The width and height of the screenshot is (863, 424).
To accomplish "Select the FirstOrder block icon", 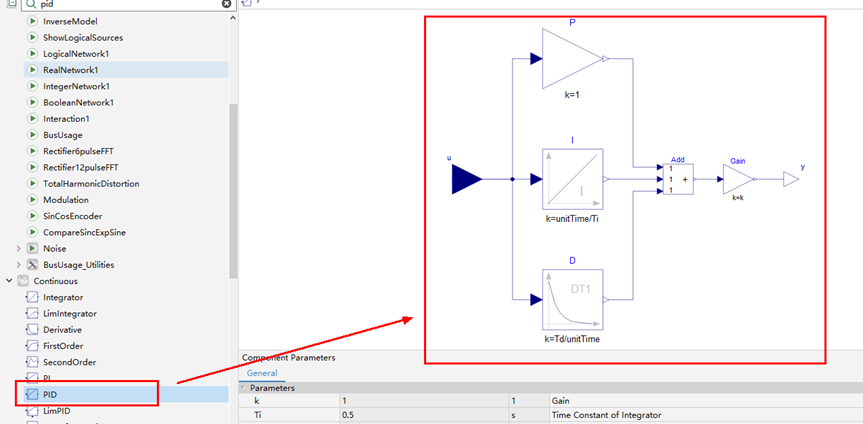I will 32,346.
